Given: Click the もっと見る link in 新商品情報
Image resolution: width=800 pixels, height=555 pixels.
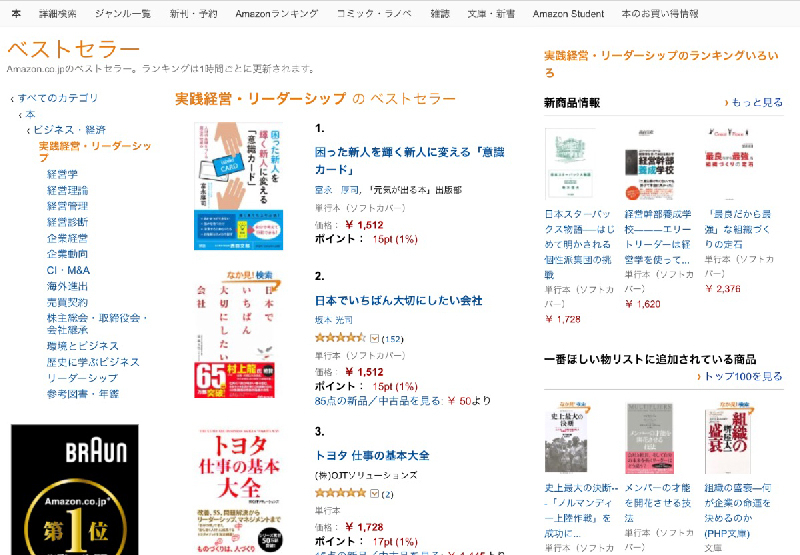Looking at the screenshot, I should click(757, 103).
